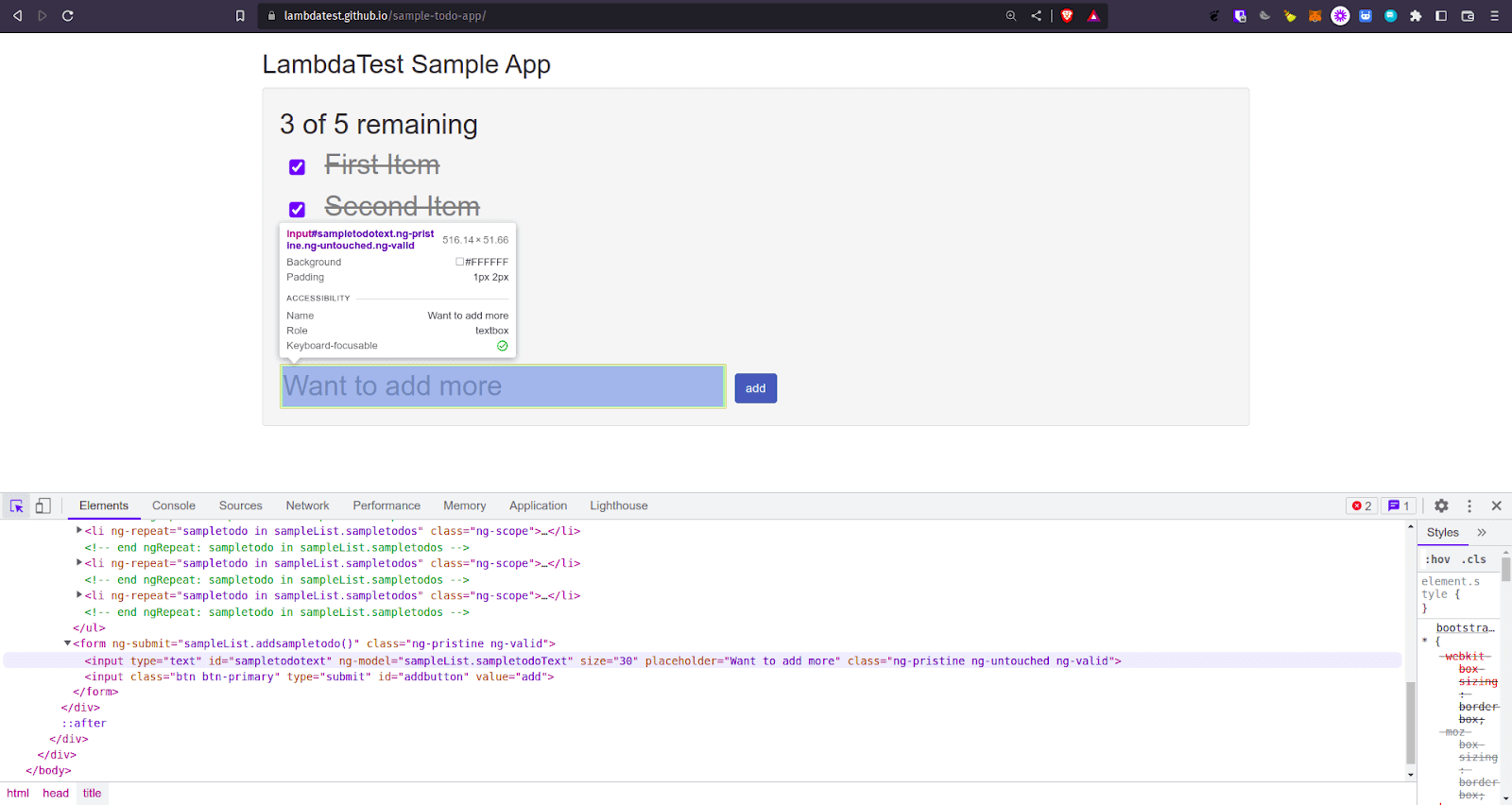Viewport: 1512px width, 805px height.
Task: Uncheck the Second Item checkbox
Action: pyautogui.click(x=297, y=210)
